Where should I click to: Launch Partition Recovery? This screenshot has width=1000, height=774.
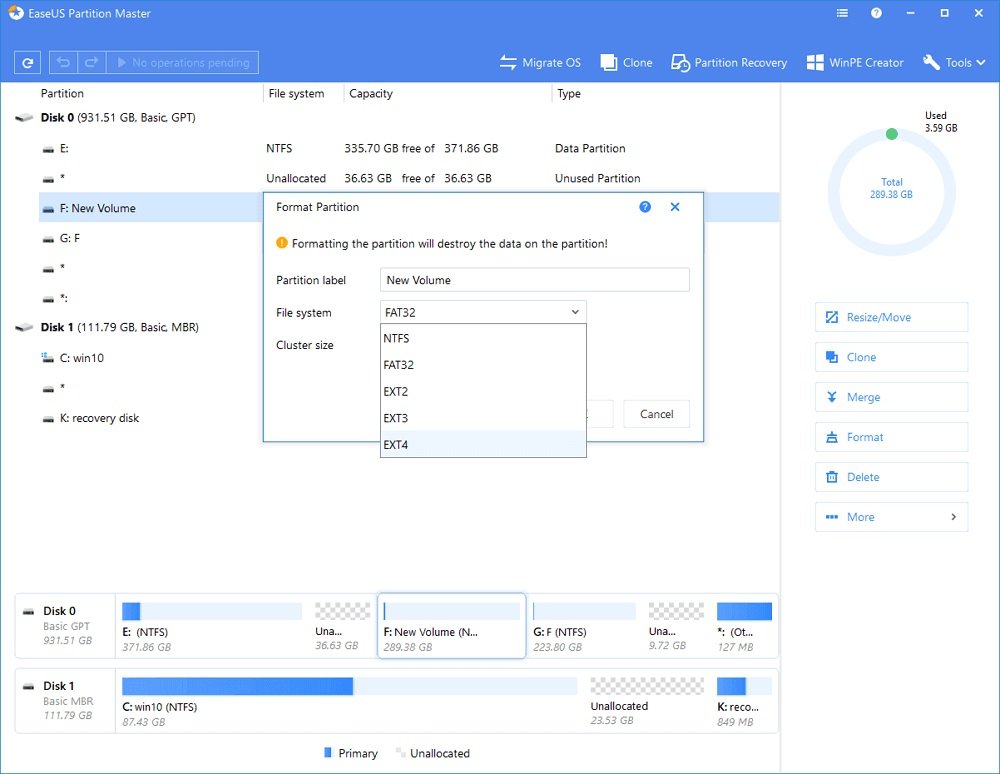729,62
